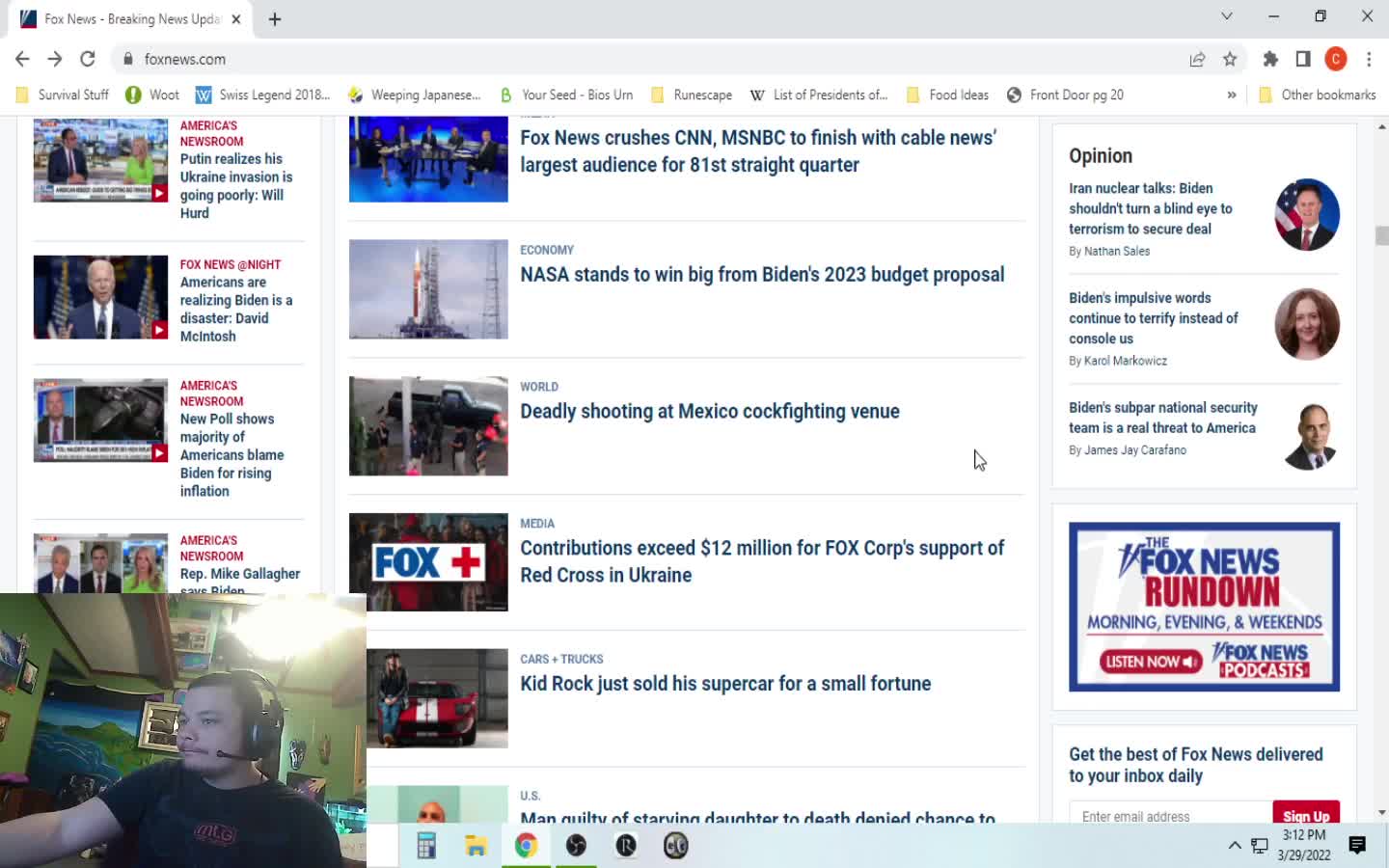Screen dimensions: 1389x868
Task: Open Fox News crushes CNN, MSNBC headline
Action: (758, 151)
